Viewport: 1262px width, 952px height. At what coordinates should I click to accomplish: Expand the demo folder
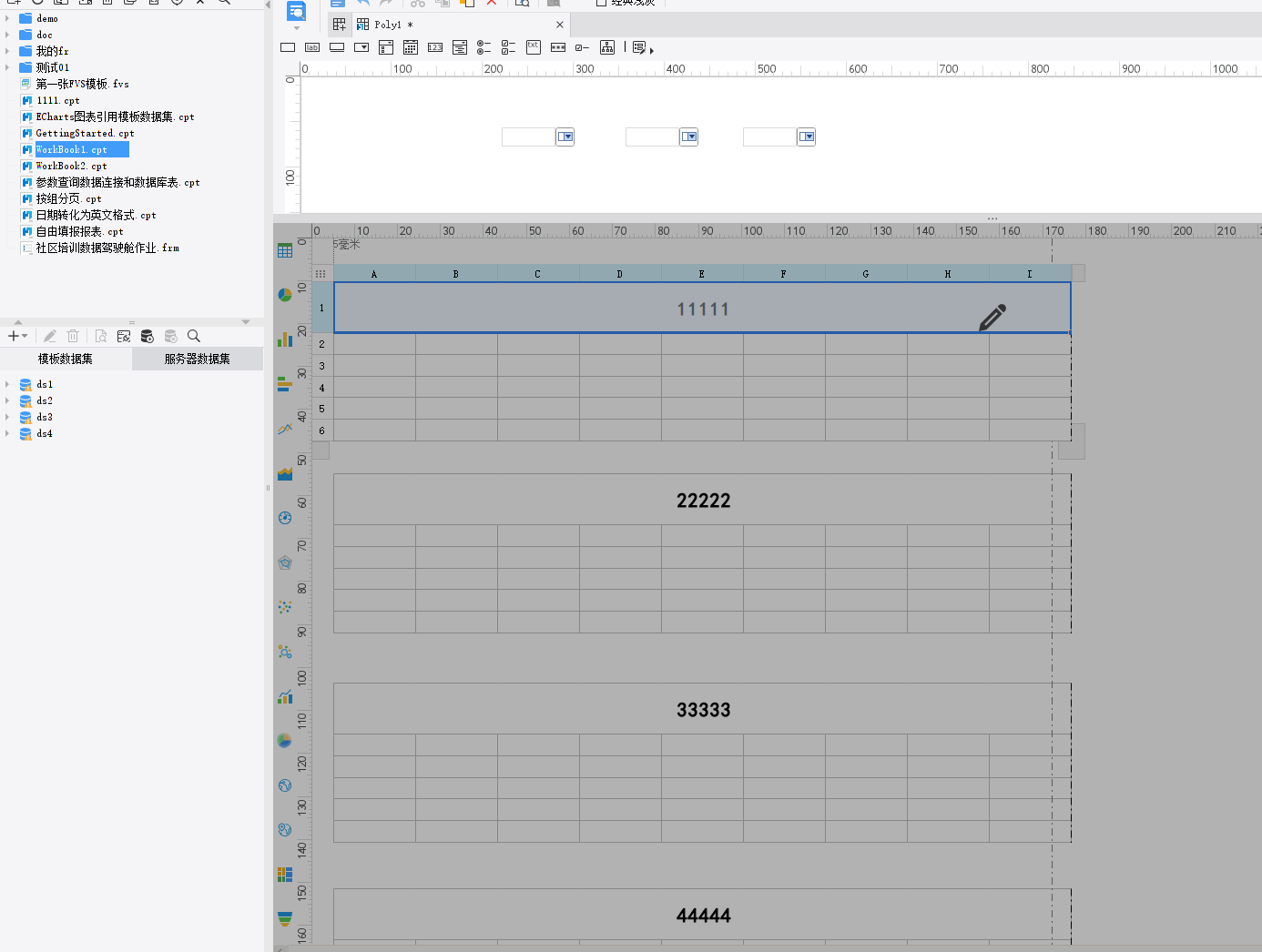click(x=7, y=18)
